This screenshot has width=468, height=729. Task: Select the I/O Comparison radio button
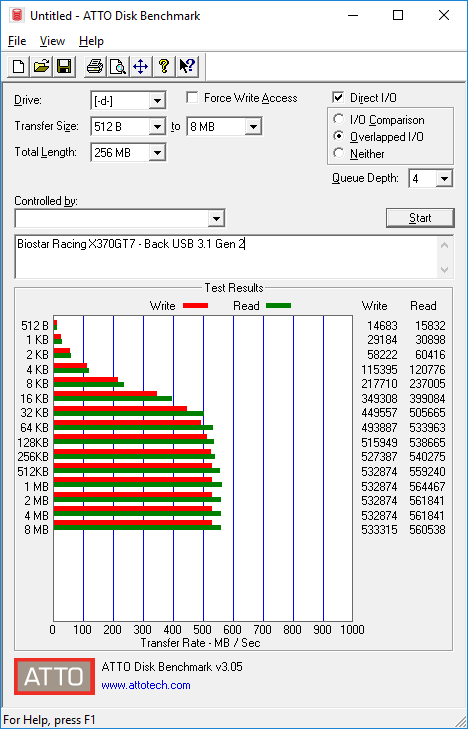(339, 119)
